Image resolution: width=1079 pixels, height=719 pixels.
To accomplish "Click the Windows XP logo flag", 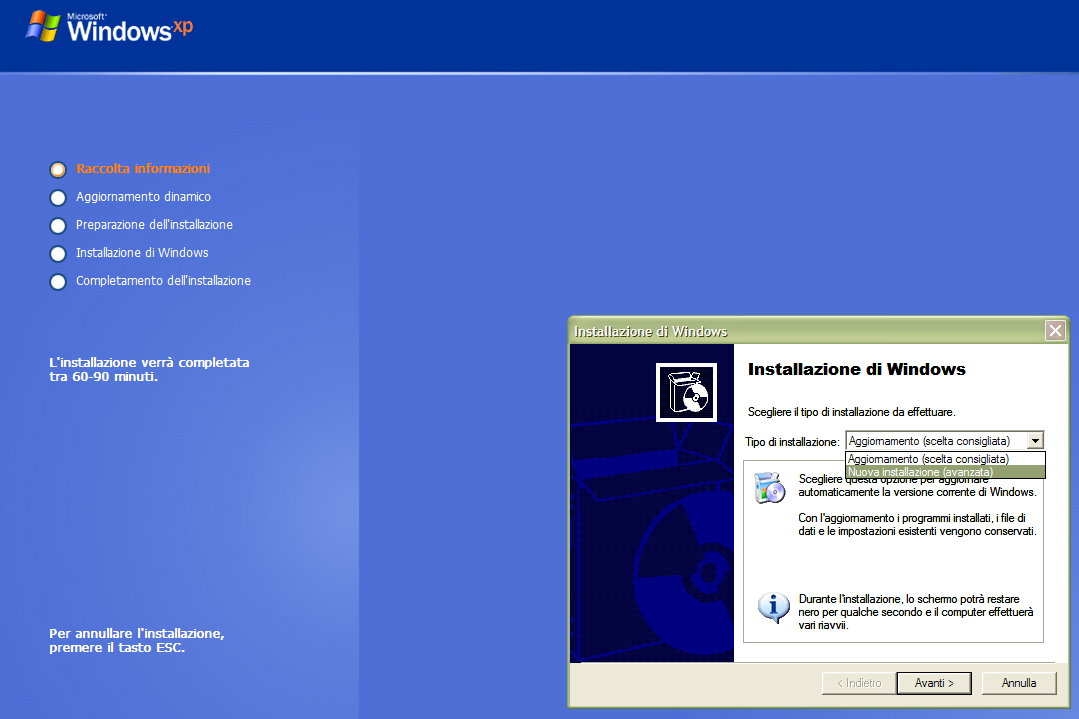I will [43, 26].
